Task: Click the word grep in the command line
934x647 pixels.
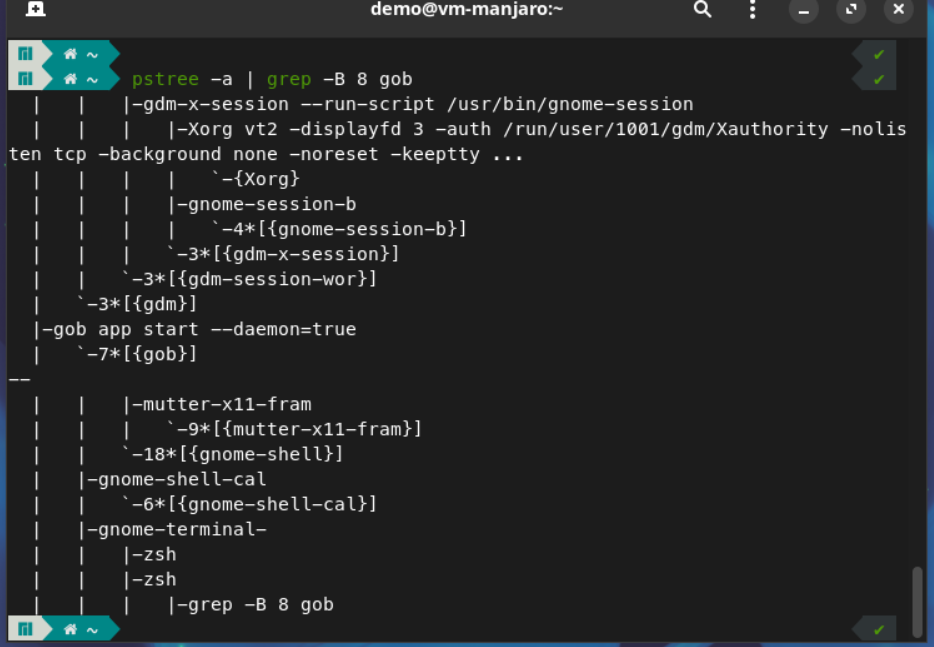Action: [x=290, y=79]
